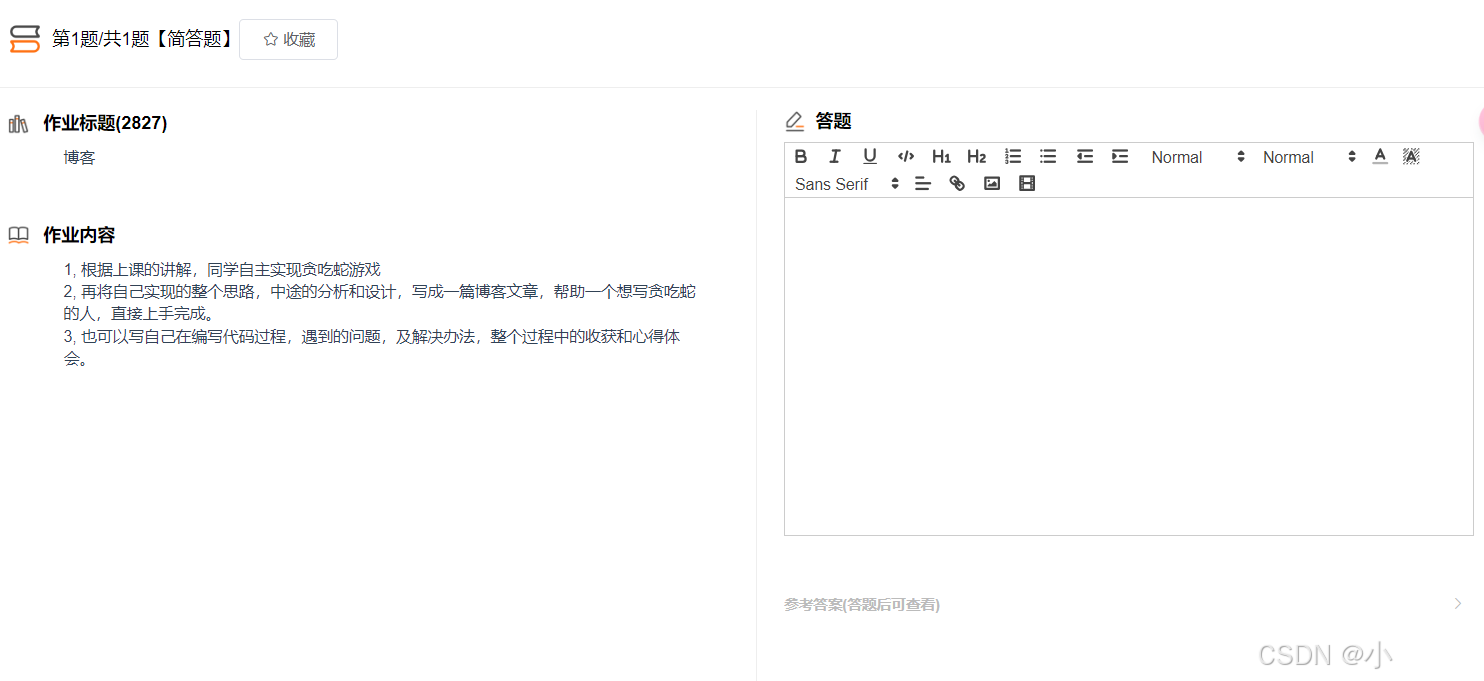This screenshot has width=1484, height=681.
Task: Click line starting 1, 根据上课的讲解
Action: (222, 270)
